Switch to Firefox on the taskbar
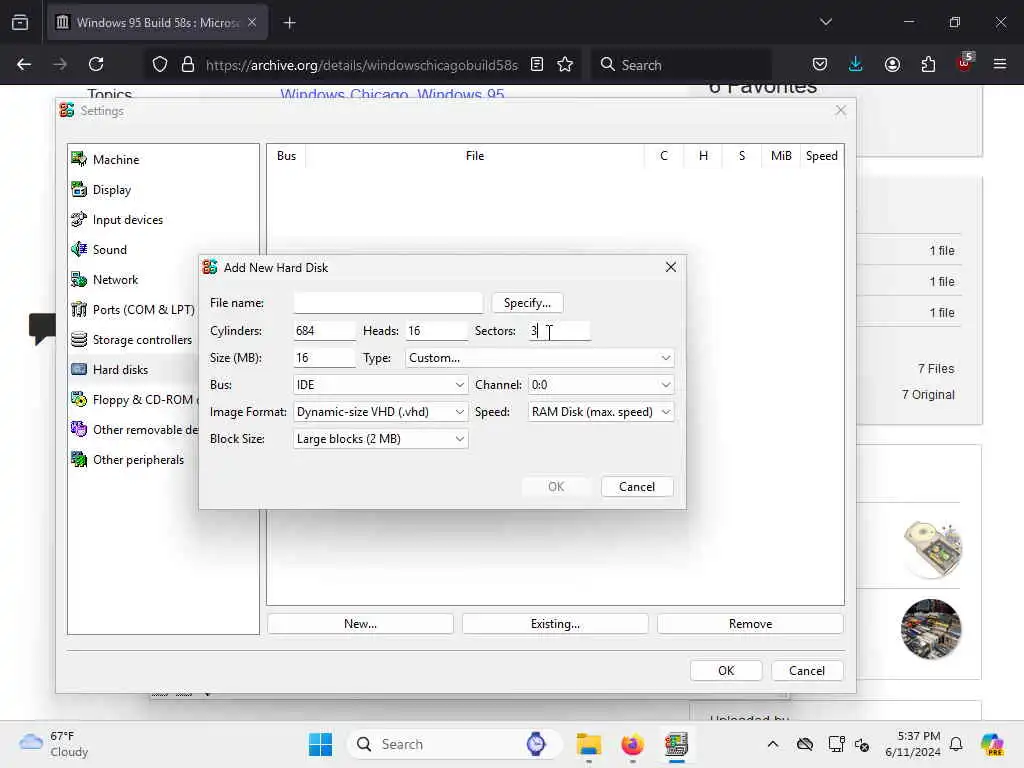The image size is (1024, 768). pyautogui.click(x=632, y=744)
